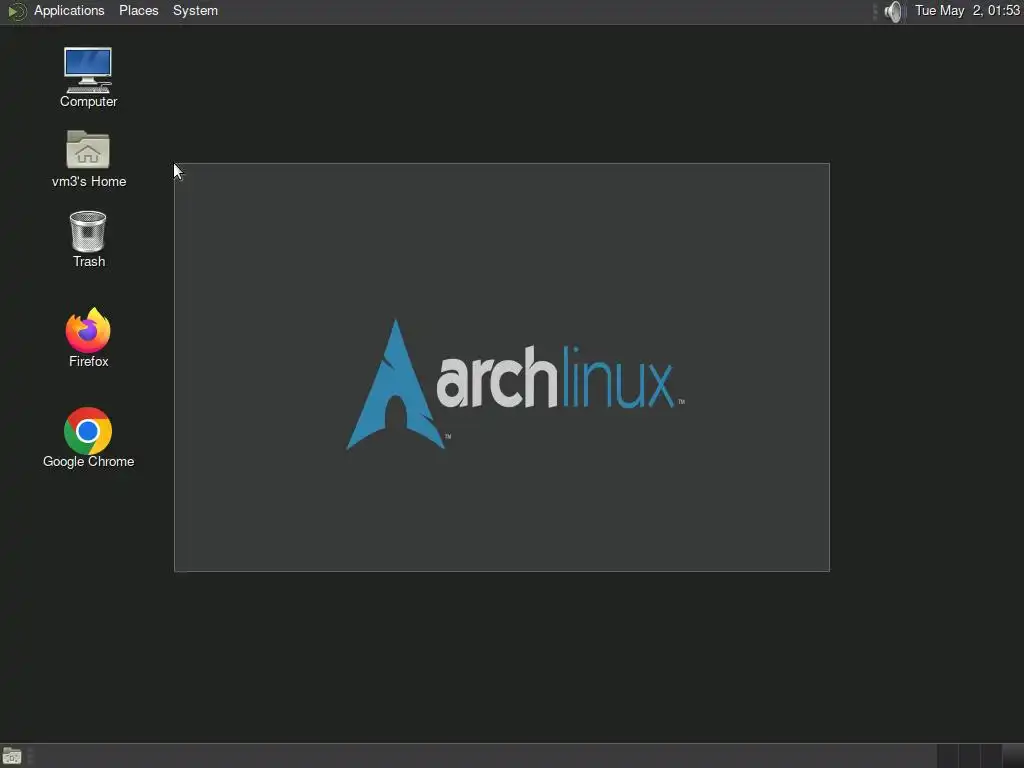Select the Google Chrome desktop icon
This screenshot has width=1024, height=768.
[88, 431]
